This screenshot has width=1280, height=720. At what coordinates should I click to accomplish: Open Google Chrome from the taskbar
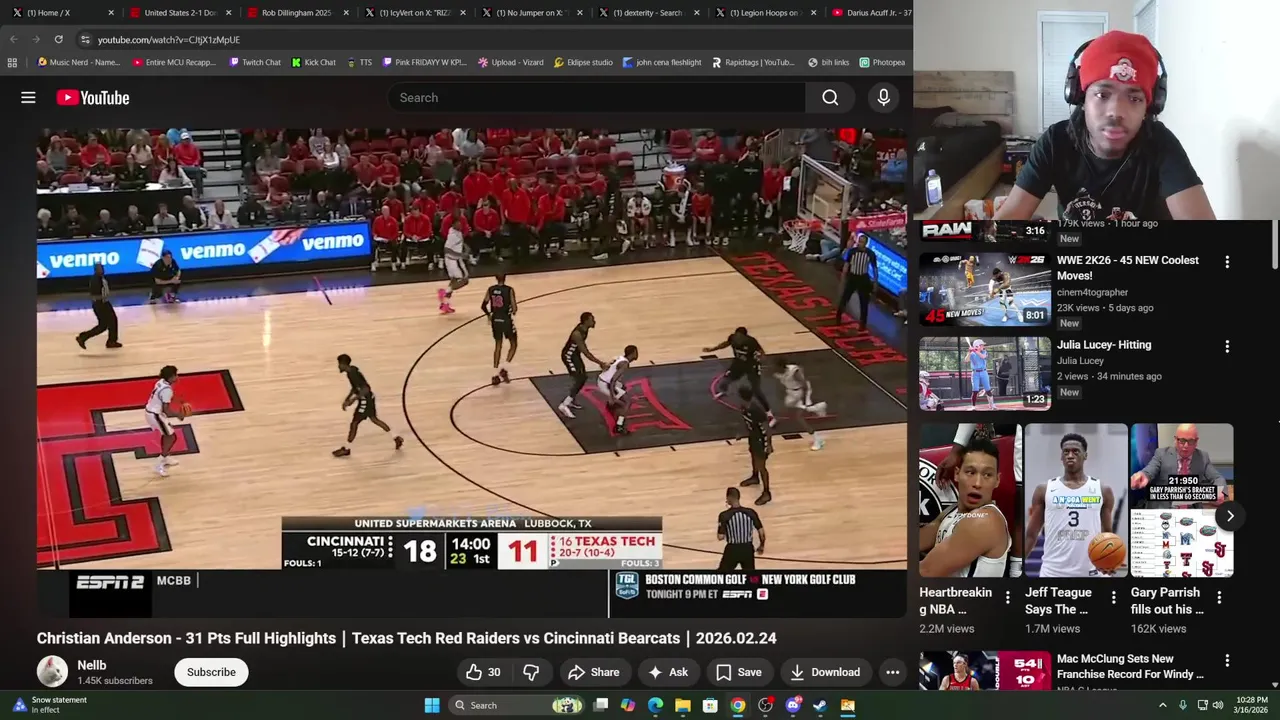pyautogui.click(x=737, y=705)
